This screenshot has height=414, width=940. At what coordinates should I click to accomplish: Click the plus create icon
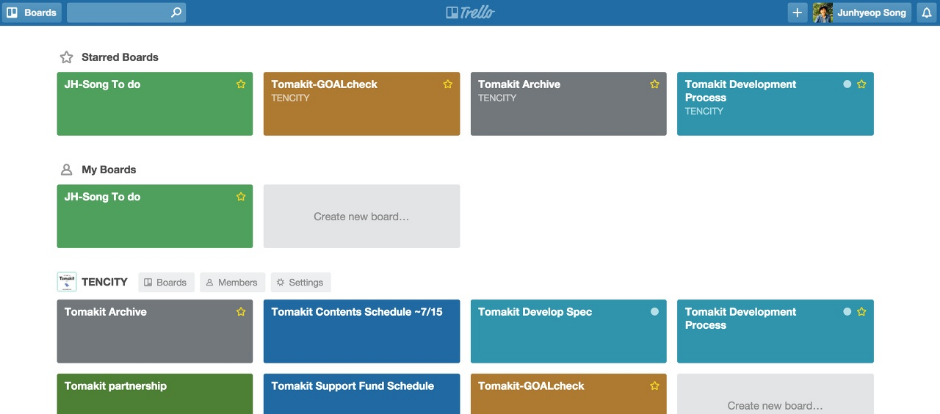click(x=797, y=13)
